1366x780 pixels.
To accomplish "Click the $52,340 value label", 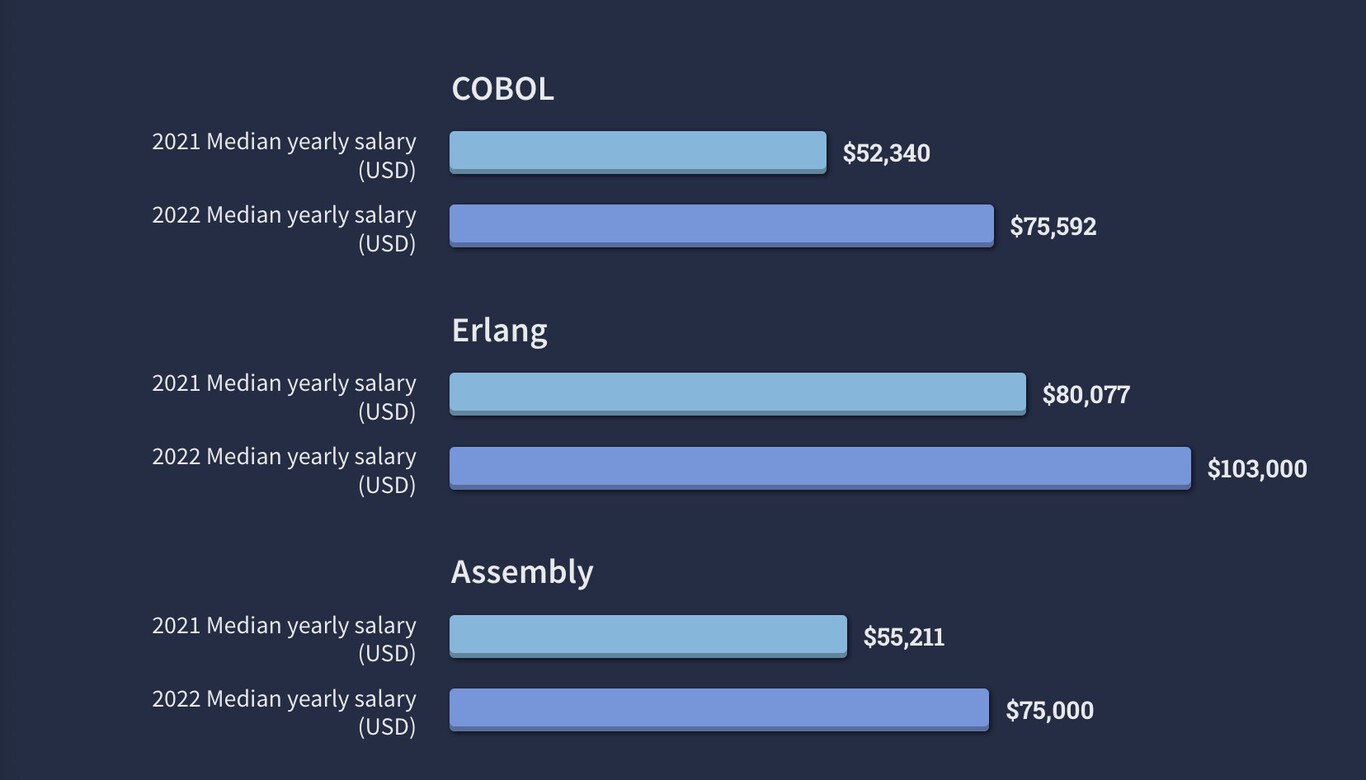I will tap(886, 153).
